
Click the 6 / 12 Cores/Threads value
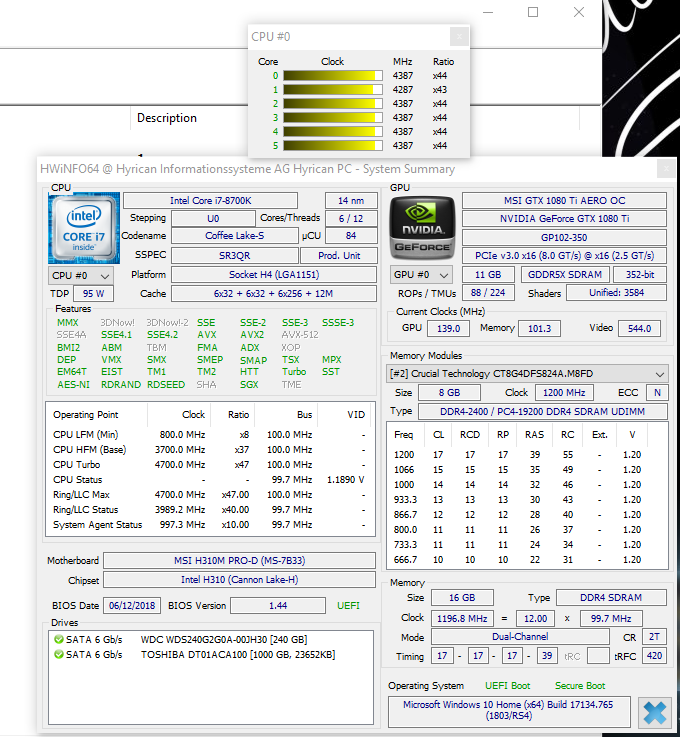coord(351,219)
